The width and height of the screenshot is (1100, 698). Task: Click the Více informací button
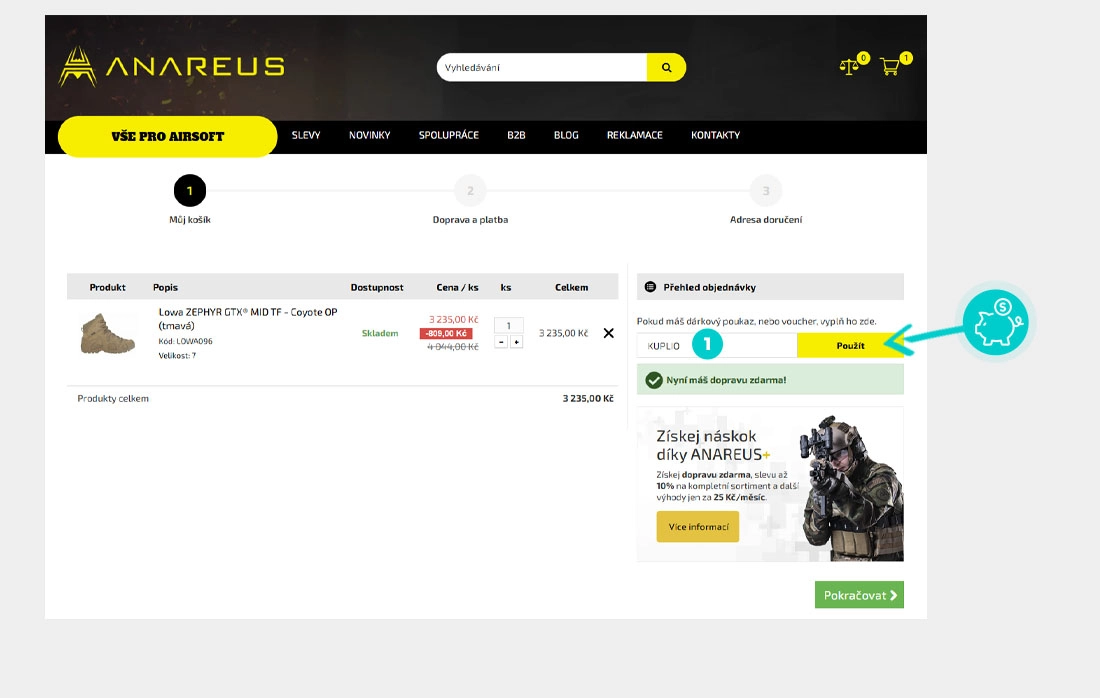[698, 527]
